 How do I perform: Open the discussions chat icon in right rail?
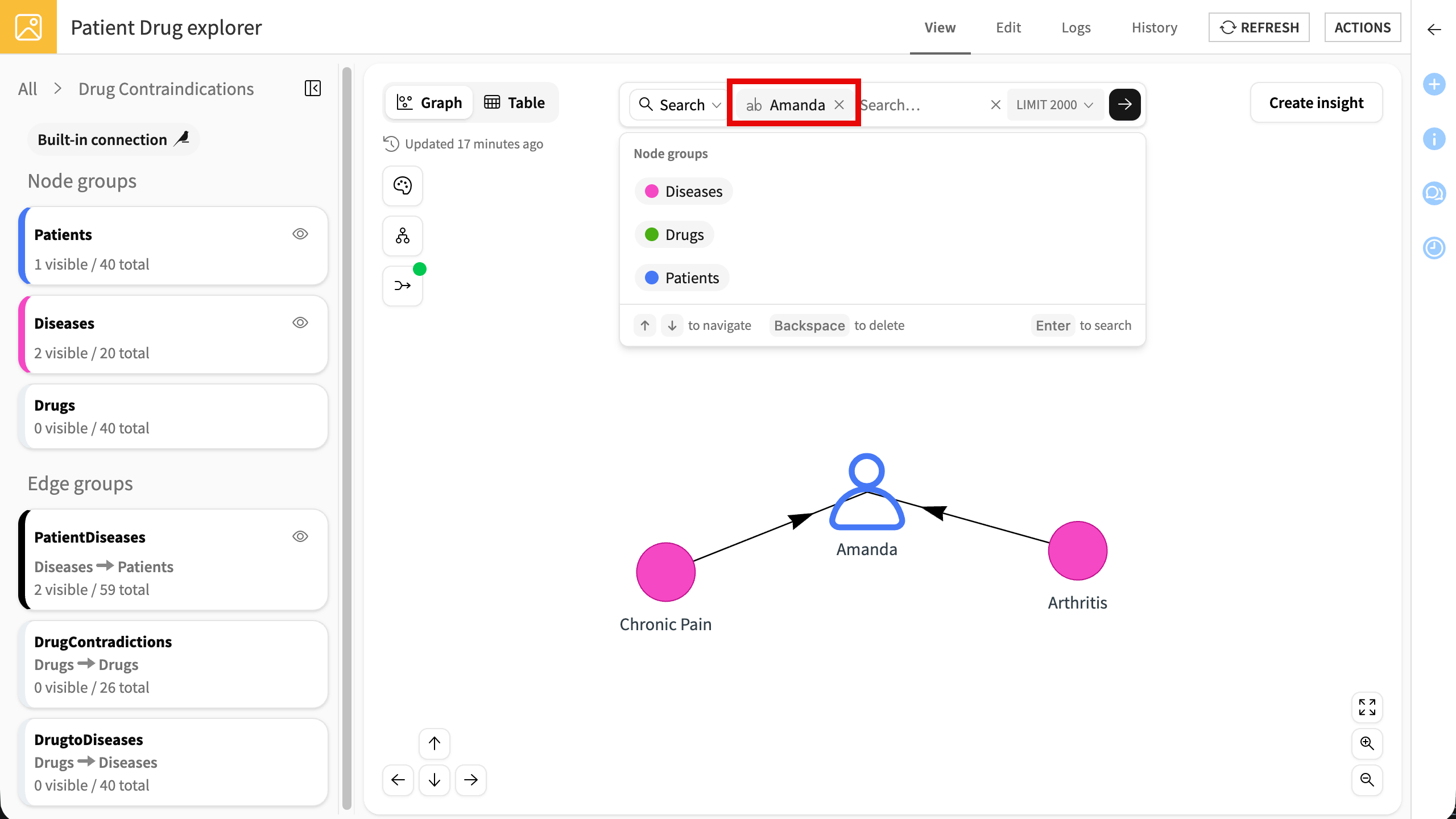tap(1434, 193)
